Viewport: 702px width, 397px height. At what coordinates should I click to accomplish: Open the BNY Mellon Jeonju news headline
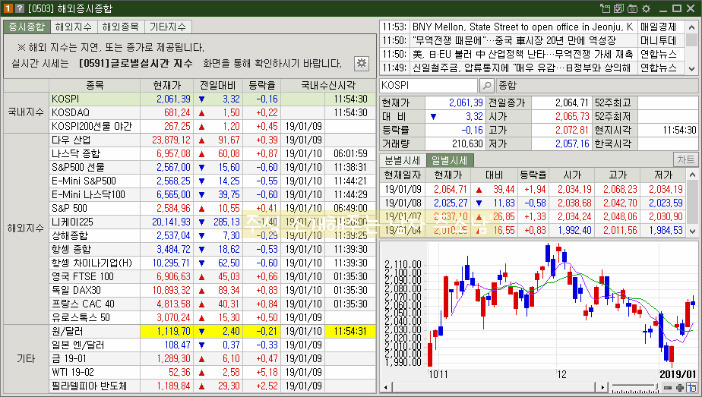click(522, 27)
